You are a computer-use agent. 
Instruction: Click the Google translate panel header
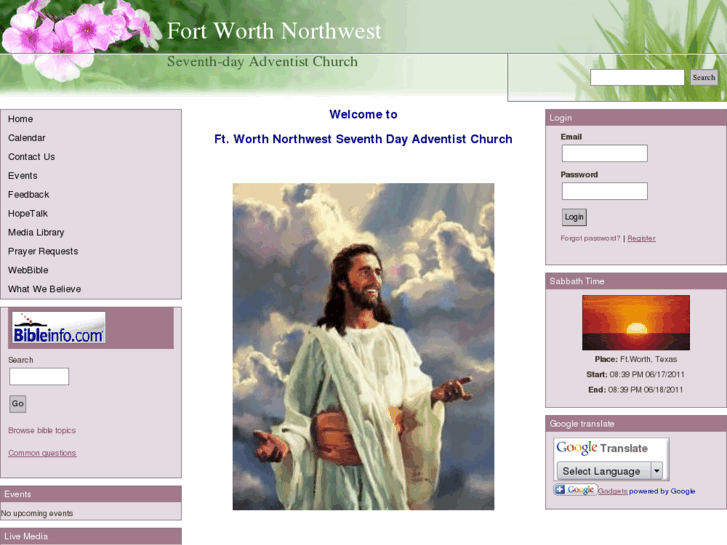636,423
